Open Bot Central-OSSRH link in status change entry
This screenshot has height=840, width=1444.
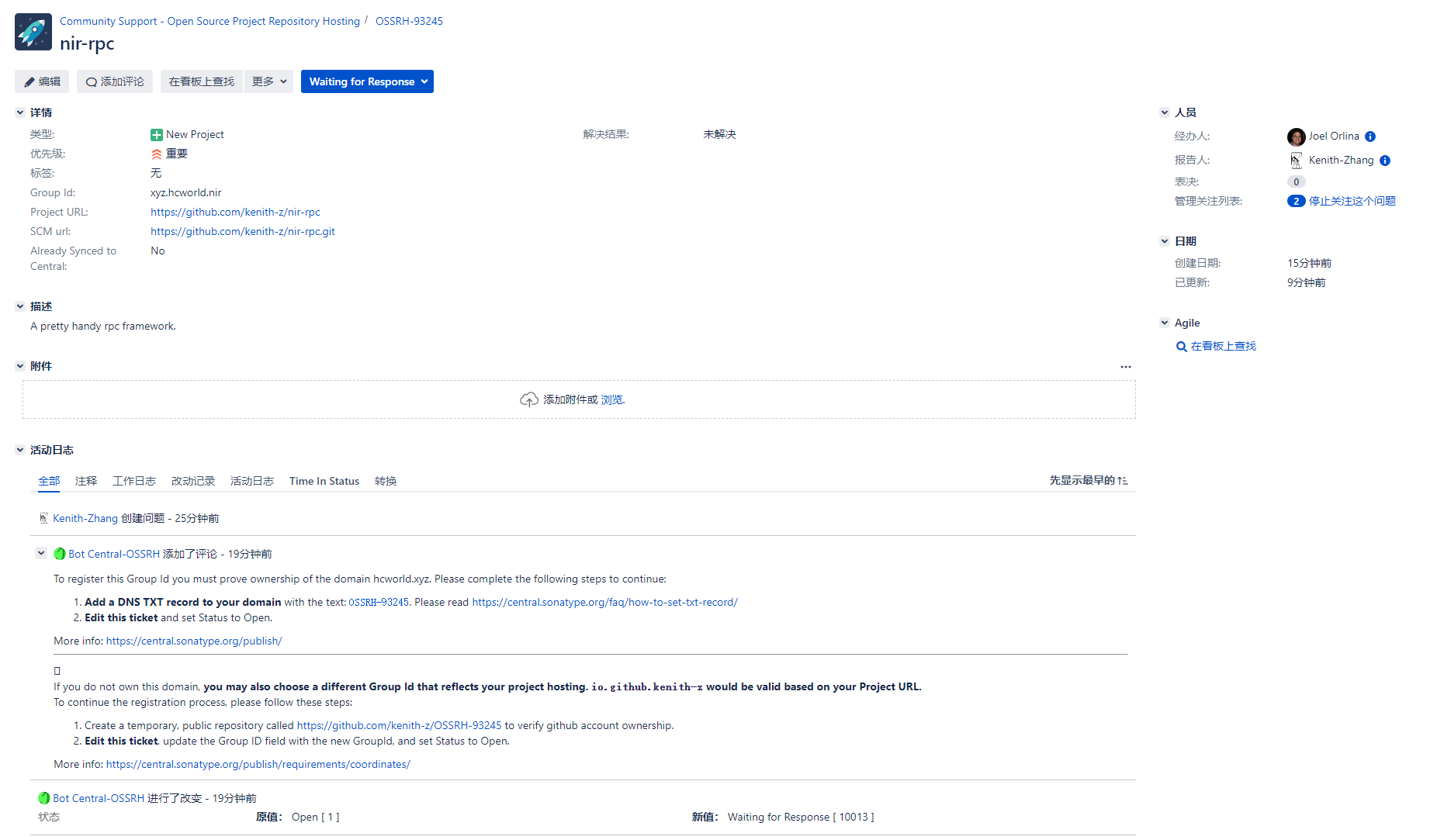[x=99, y=798]
